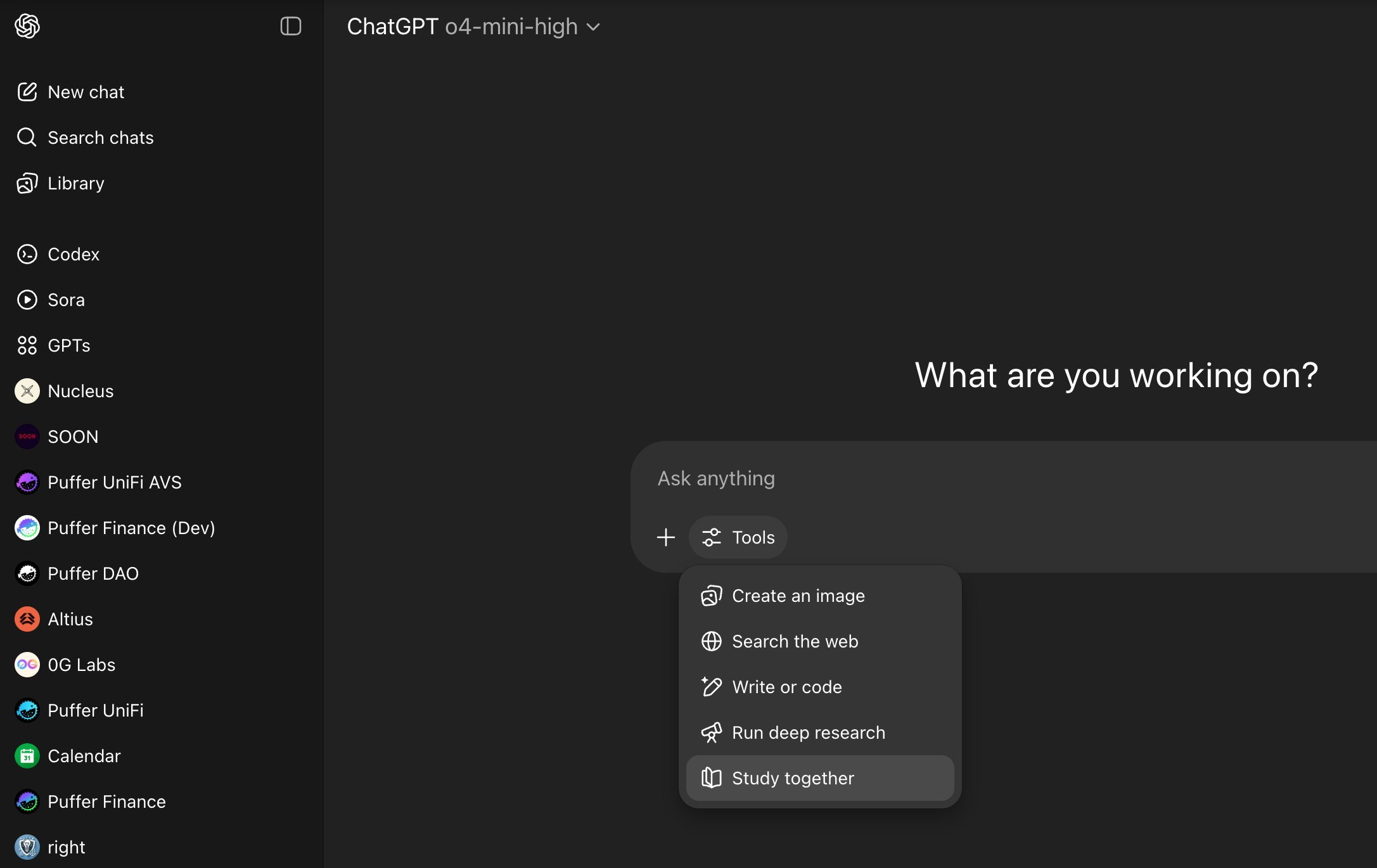Viewport: 1377px width, 868px height.
Task: Open the o4-mini-high model dropdown
Action: (522, 27)
